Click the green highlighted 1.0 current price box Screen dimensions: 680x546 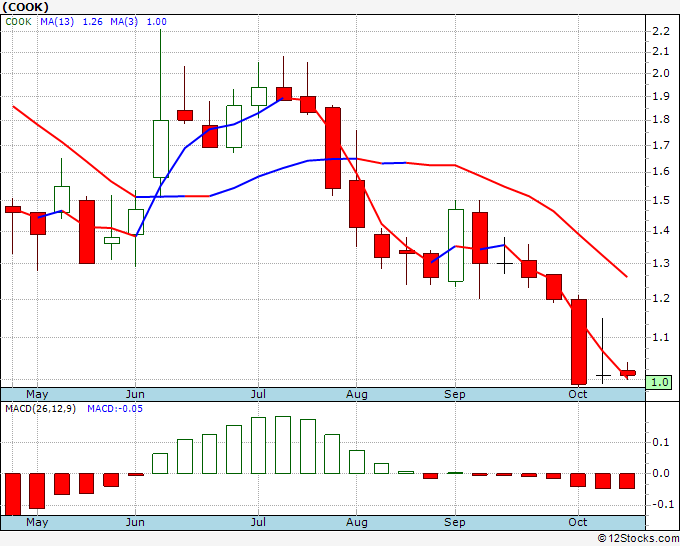point(659,382)
